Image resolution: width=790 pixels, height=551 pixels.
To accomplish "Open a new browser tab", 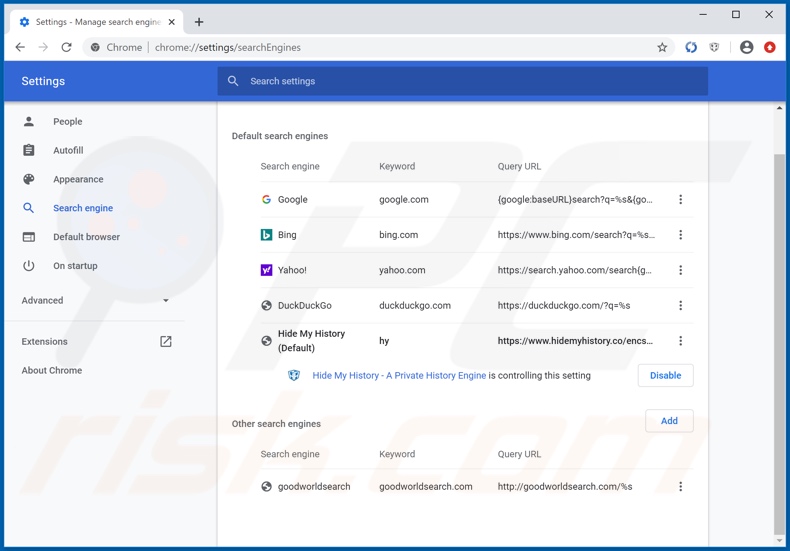I will (199, 22).
